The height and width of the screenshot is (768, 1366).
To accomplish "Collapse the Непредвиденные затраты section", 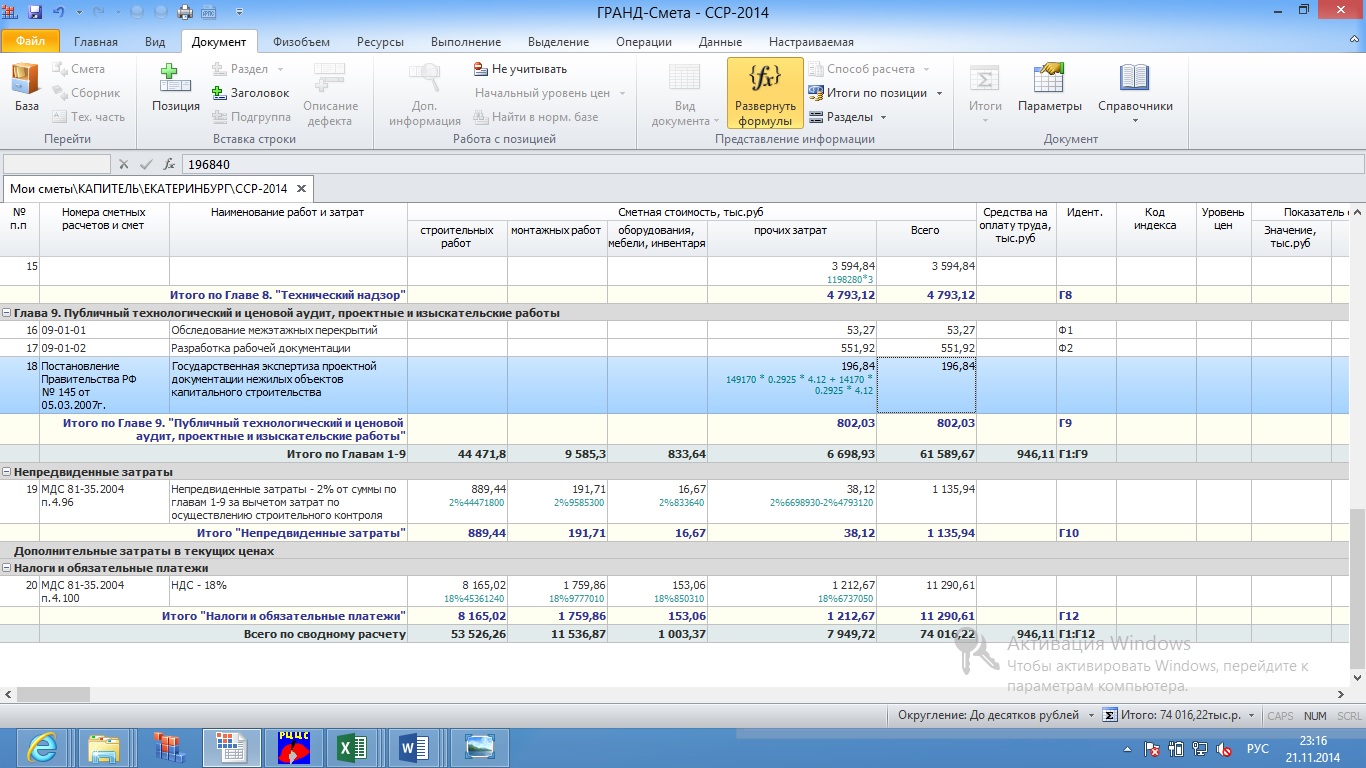I will point(7,472).
